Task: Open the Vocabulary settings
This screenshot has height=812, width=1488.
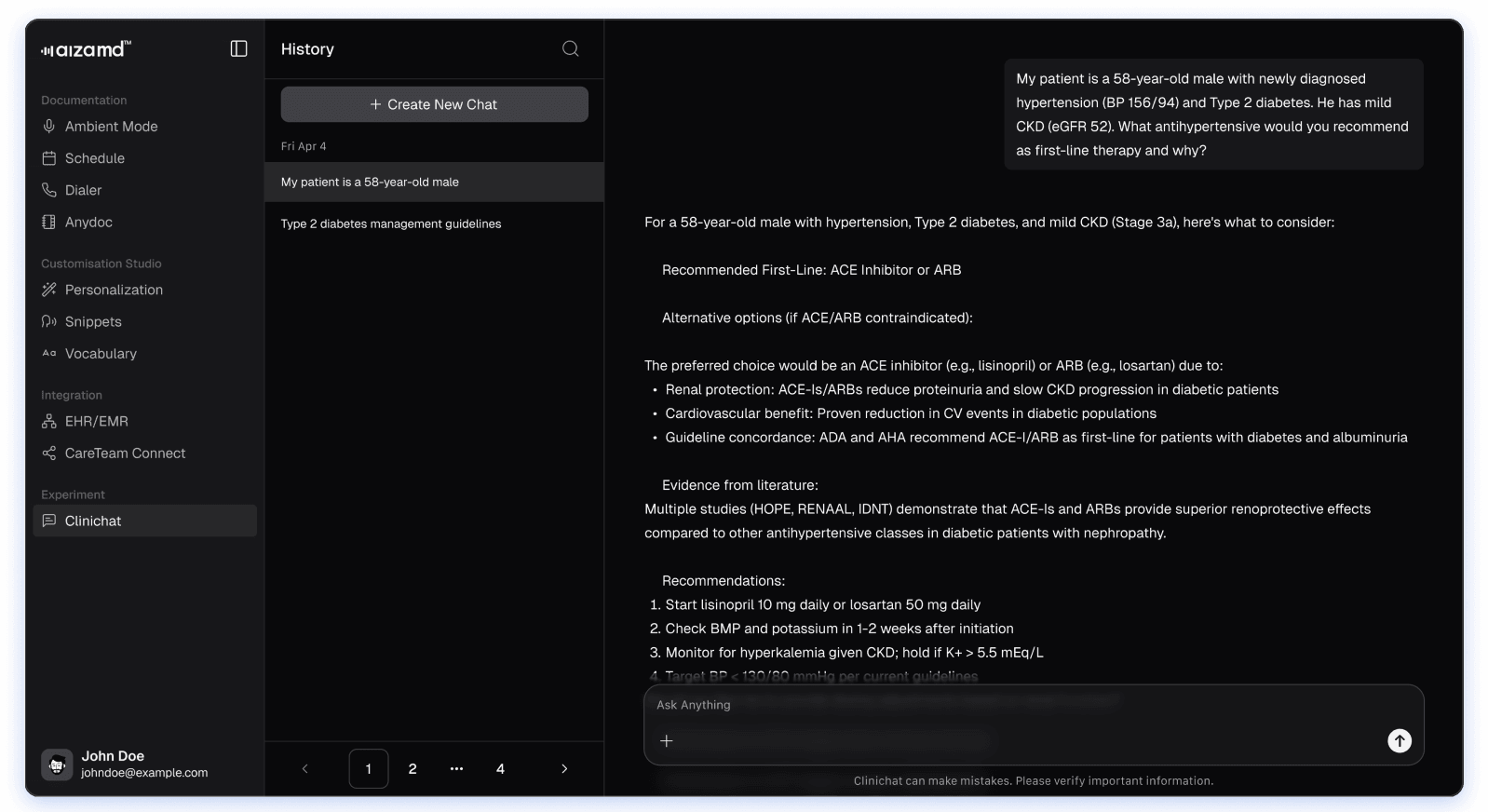Action: point(101,354)
